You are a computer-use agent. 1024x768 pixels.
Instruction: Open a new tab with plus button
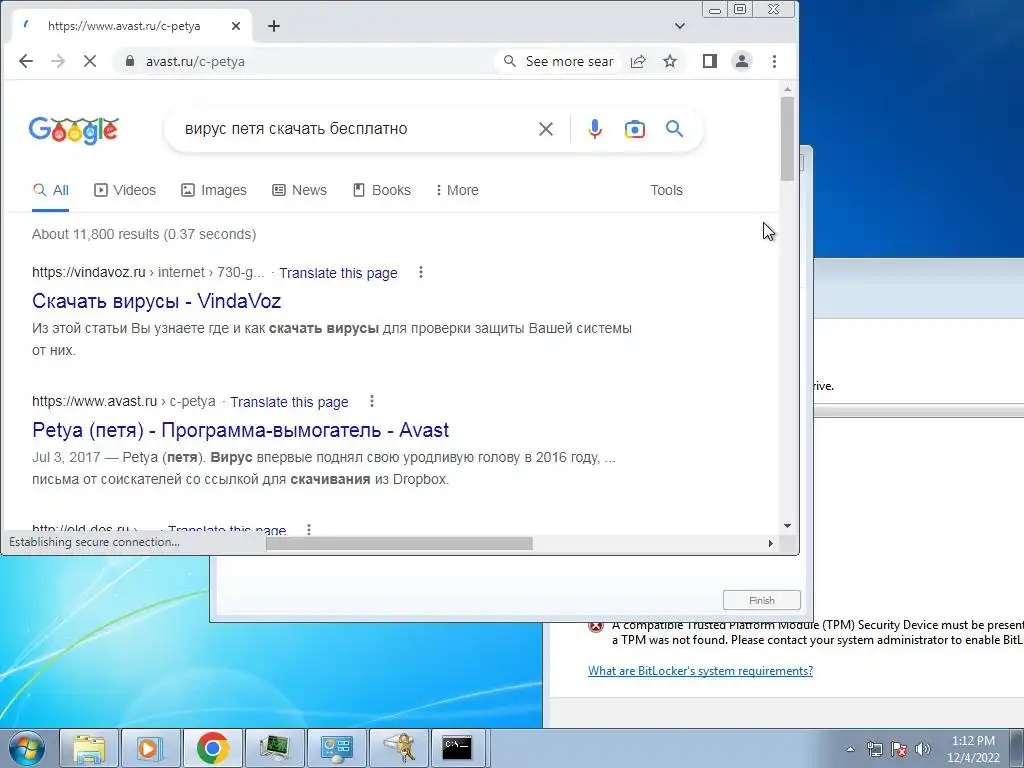(x=274, y=26)
